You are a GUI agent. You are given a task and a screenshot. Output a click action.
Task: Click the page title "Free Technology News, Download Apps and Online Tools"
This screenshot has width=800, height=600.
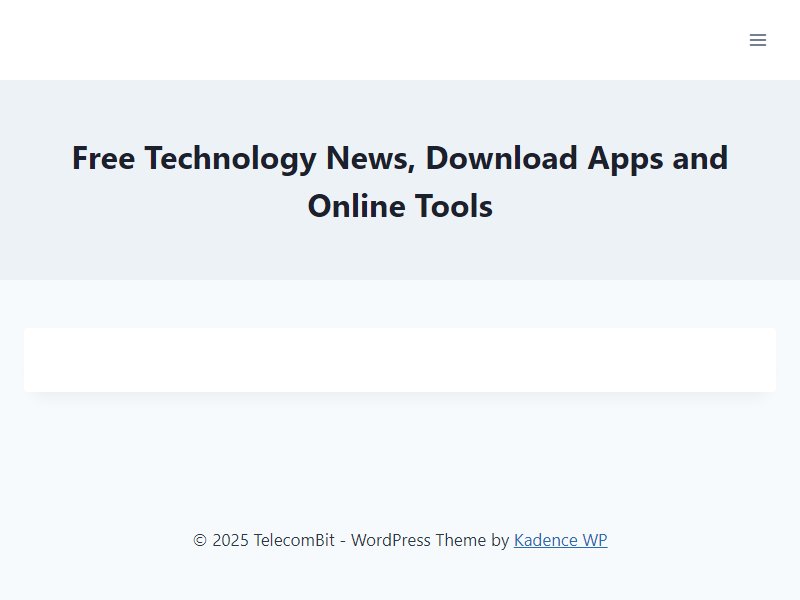click(x=400, y=182)
